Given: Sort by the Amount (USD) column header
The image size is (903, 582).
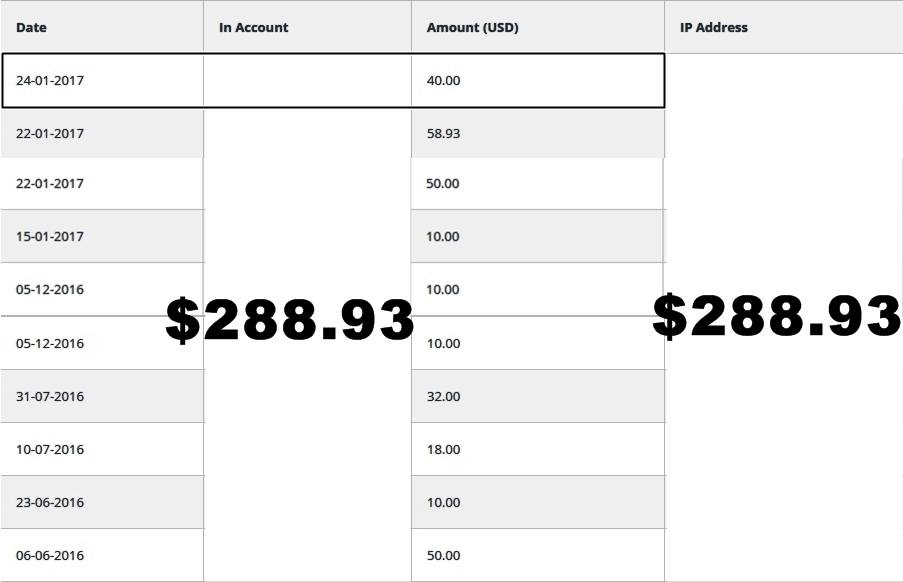Looking at the screenshot, I should pyautogui.click(x=472, y=28).
